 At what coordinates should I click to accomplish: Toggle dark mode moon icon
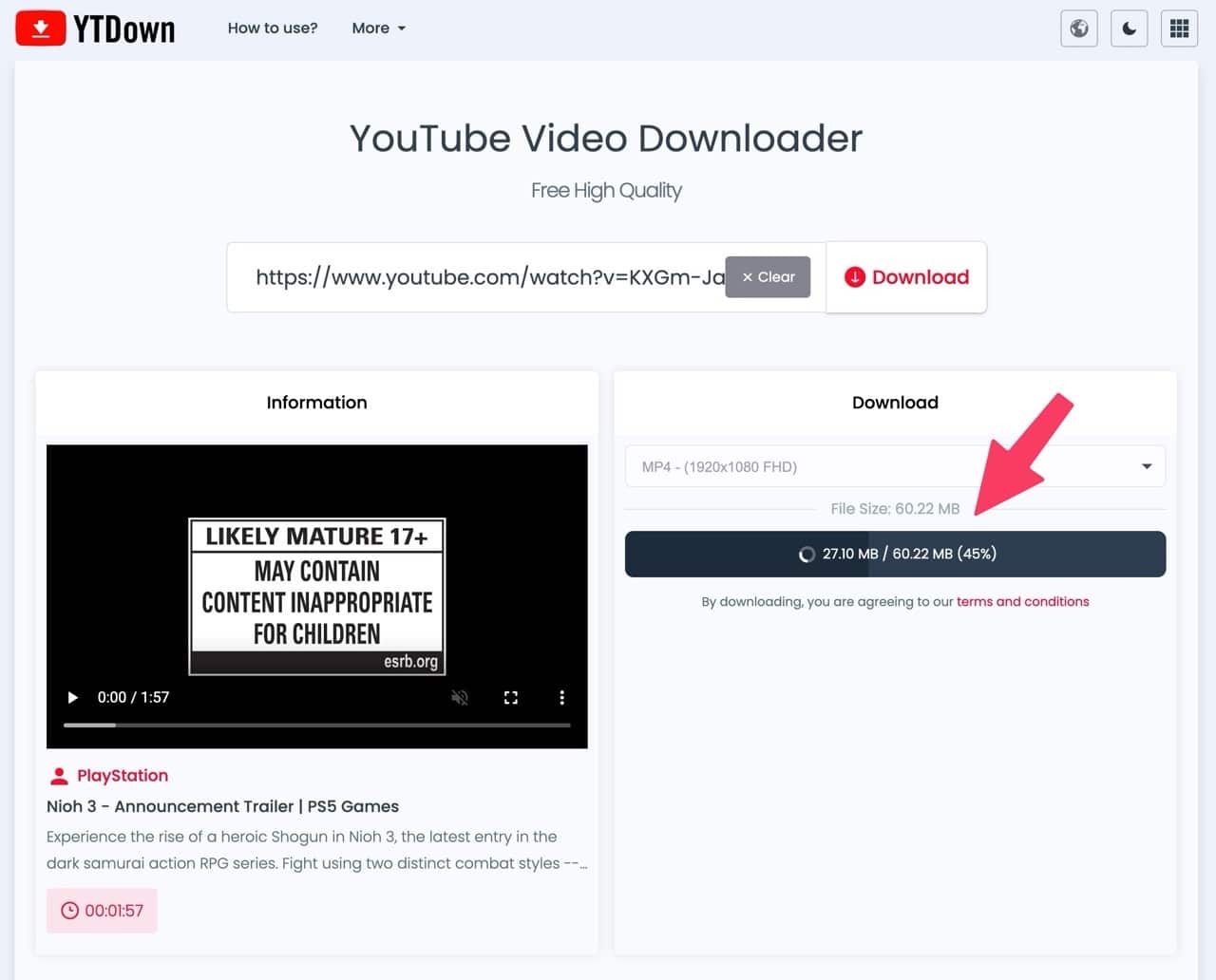click(x=1129, y=28)
